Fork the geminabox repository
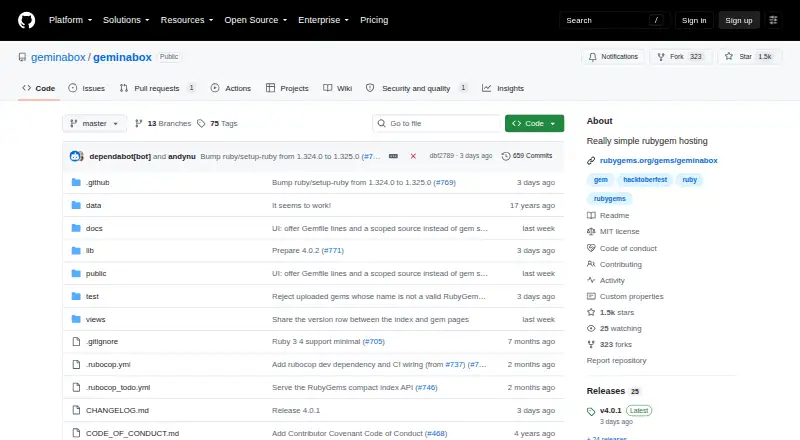800x440 pixels. pyautogui.click(x=681, y=57)
